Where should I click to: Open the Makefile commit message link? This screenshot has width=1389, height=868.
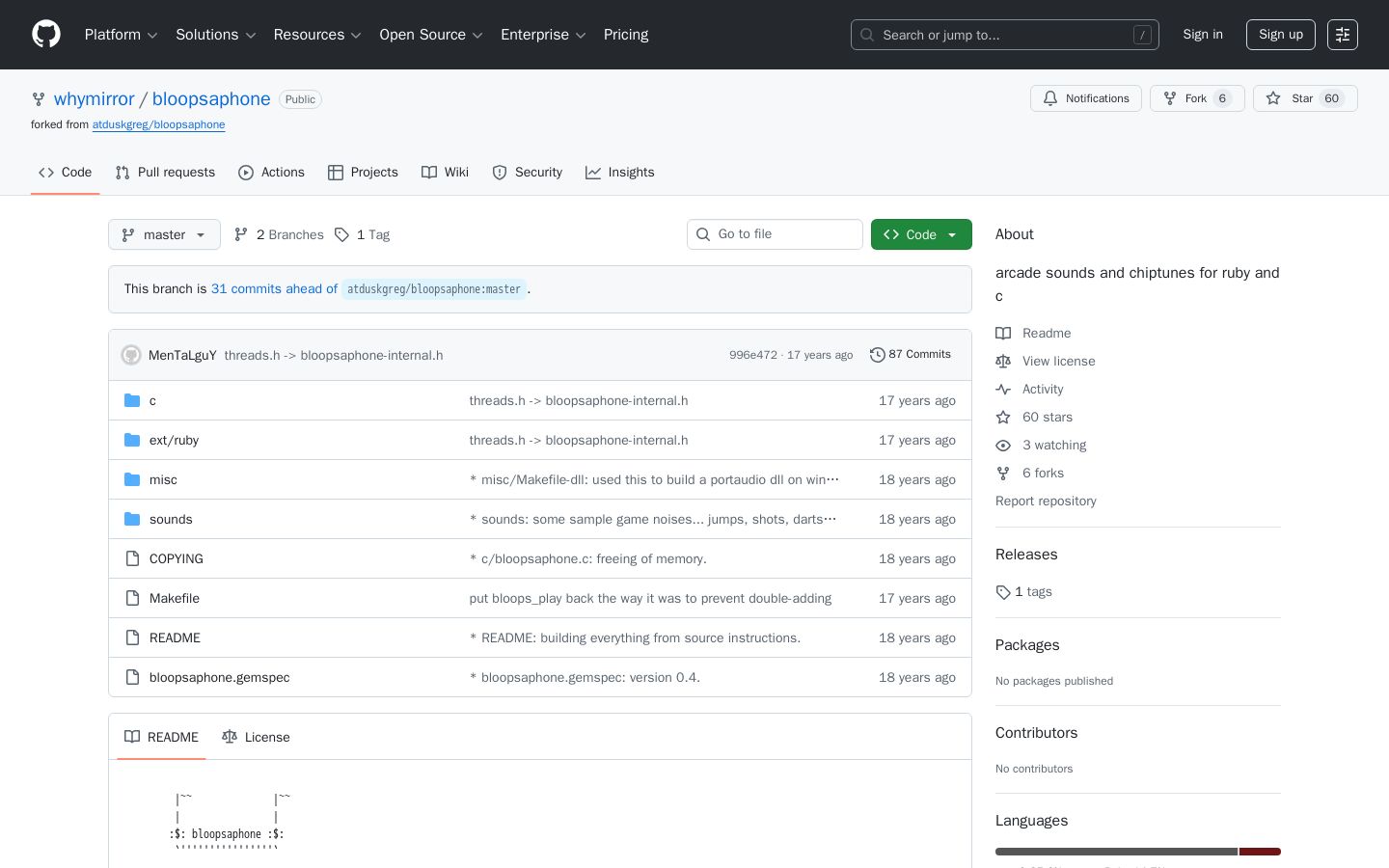650,598
